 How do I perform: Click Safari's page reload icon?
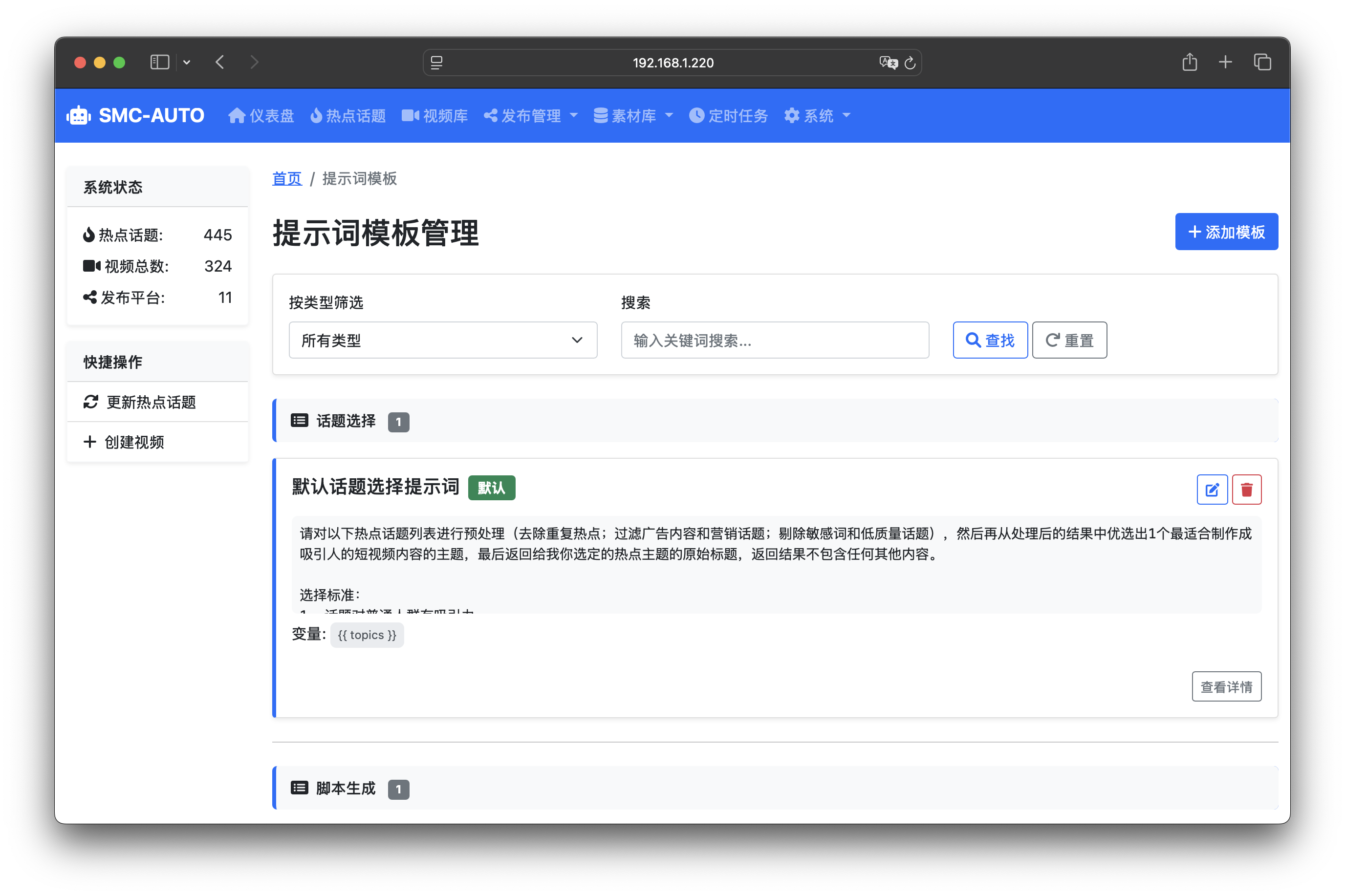(x=910, y=63)
